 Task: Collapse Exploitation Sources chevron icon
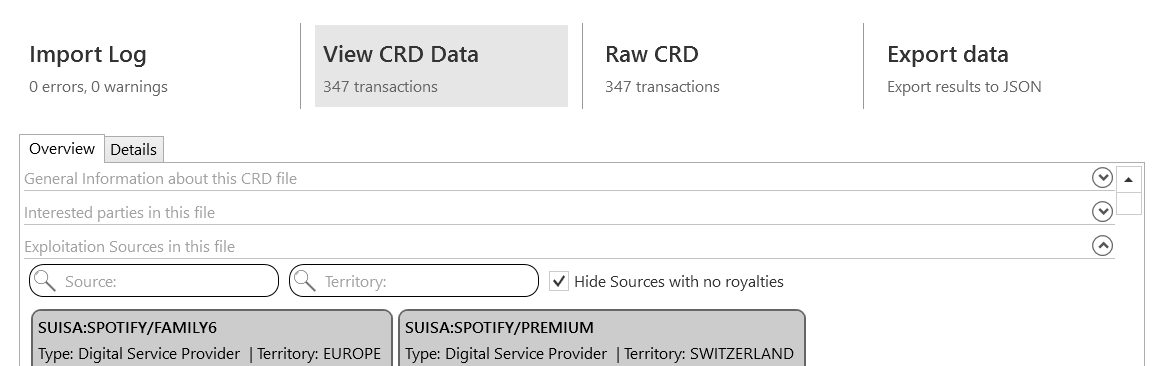point(1102,246)
